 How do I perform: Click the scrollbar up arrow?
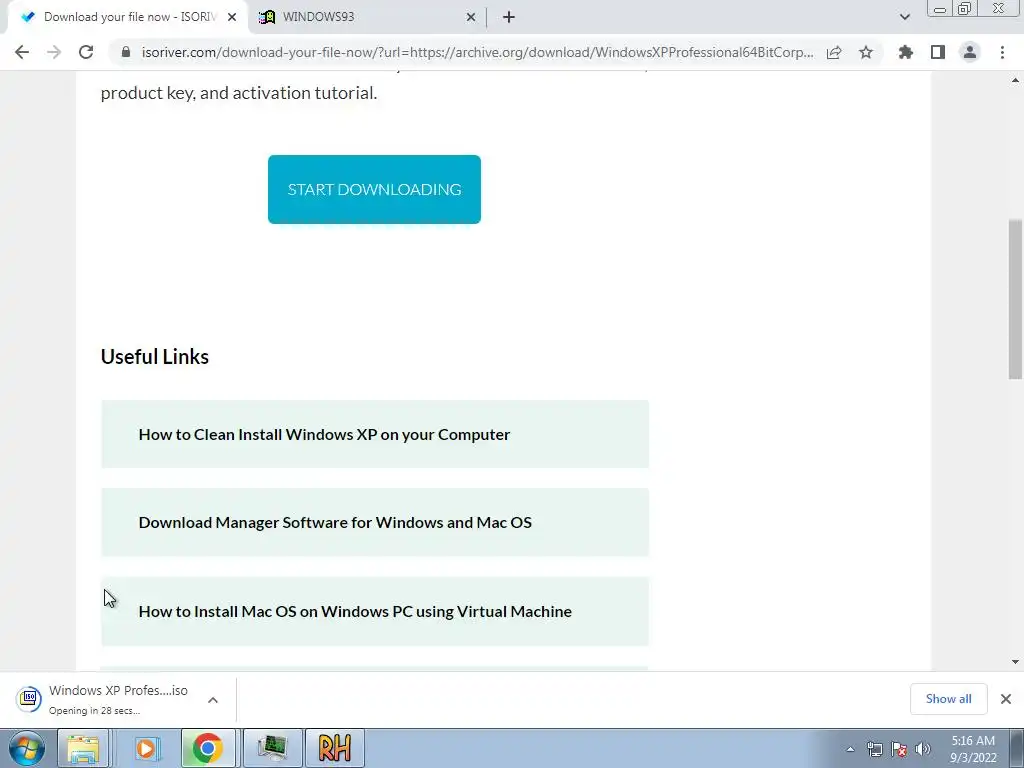(x=1015, y=80)
